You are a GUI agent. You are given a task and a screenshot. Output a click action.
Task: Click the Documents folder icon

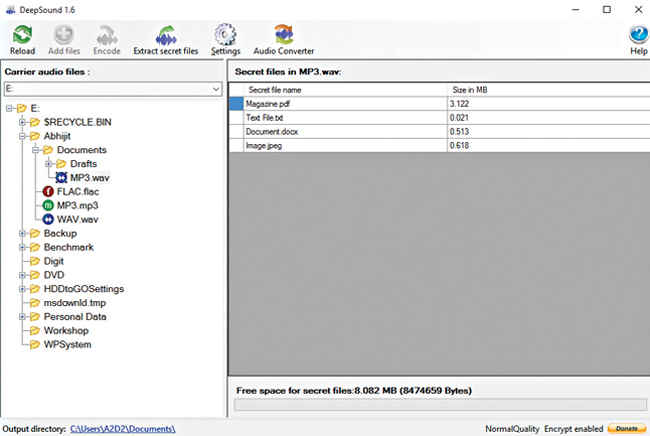click(48, 150)
